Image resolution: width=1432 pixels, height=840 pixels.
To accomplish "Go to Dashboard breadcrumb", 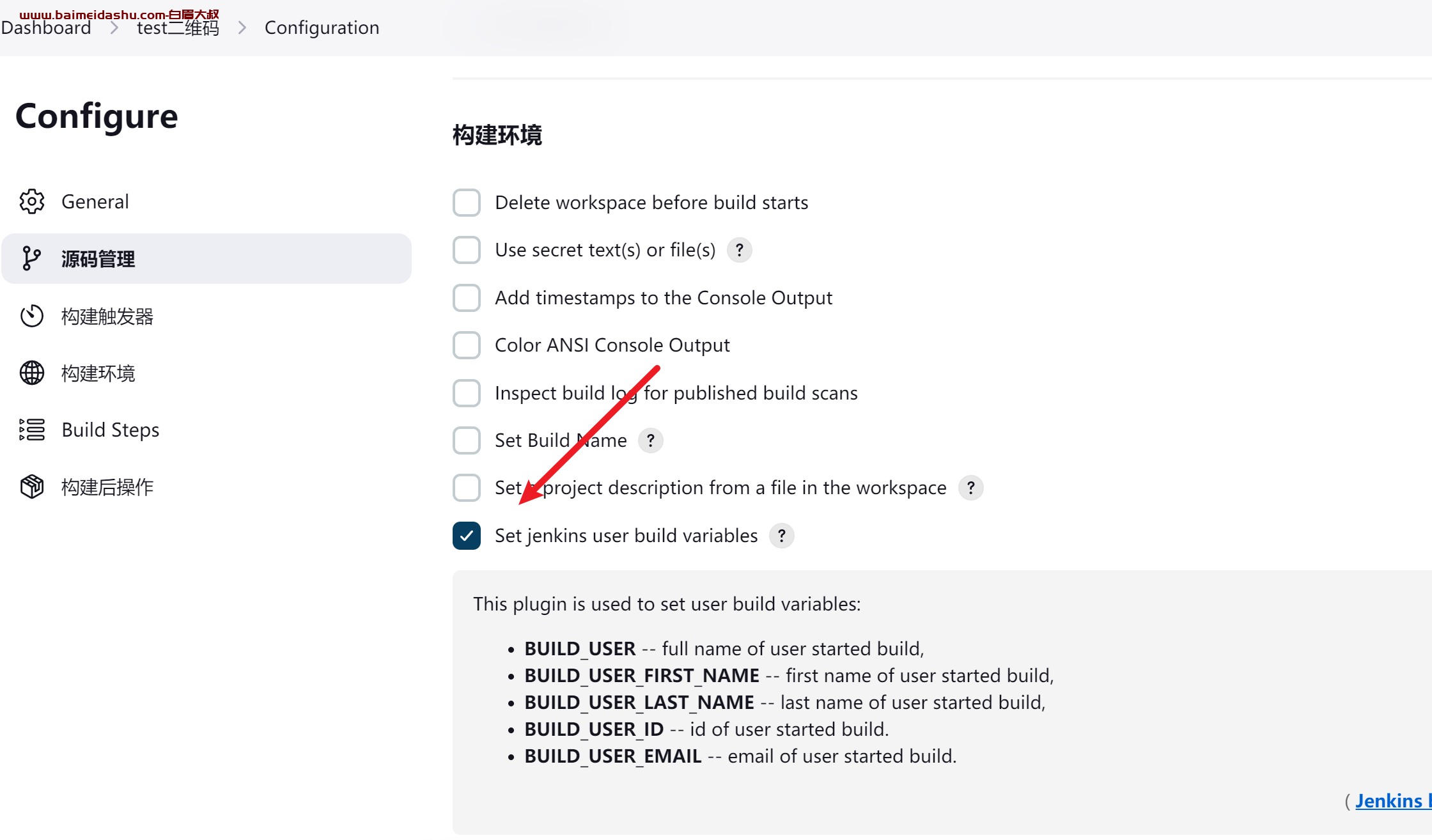I will coord(46,27).
